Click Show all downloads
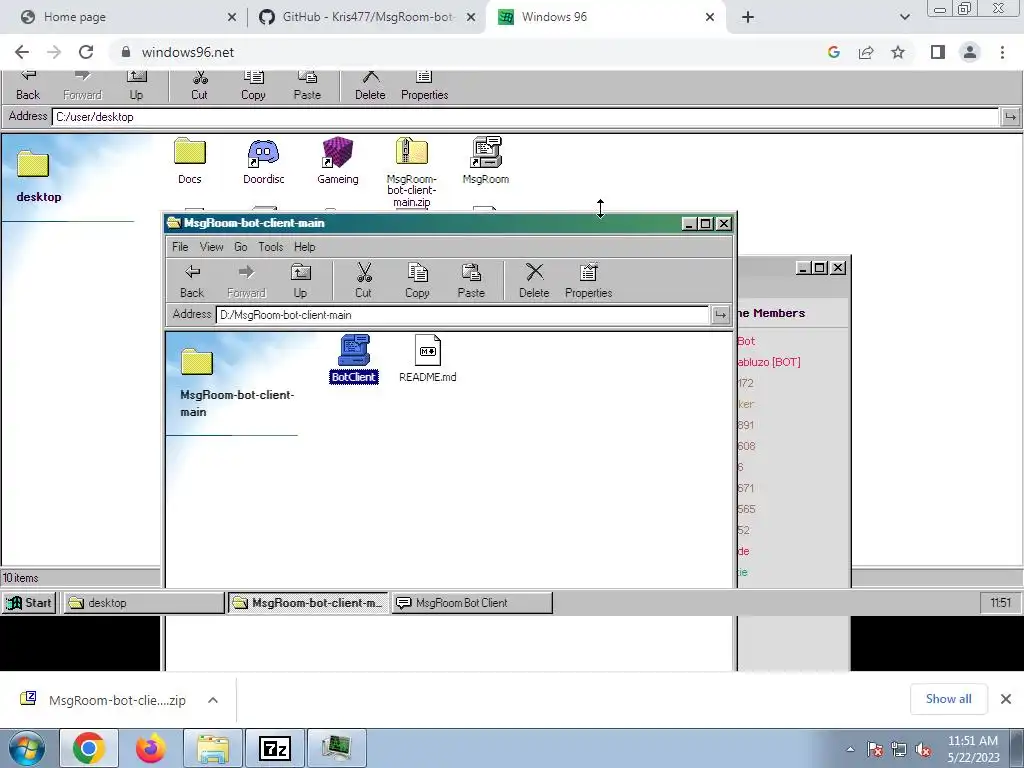The height and width of the screenshot is (768, 1024). tap(948, 699)
